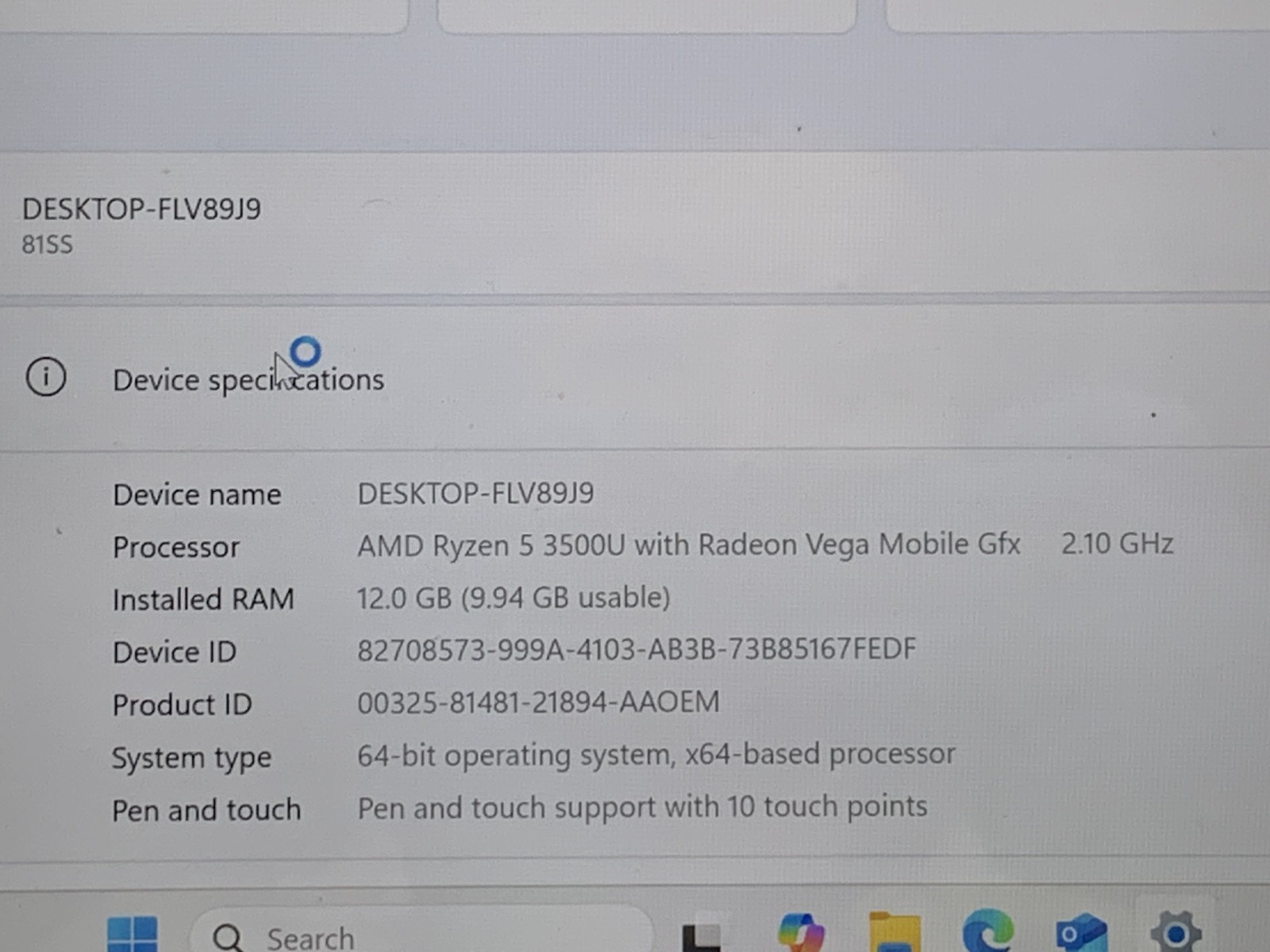Select the DESKTOP-FLV89J9 heading at top
This screenshot has height=952, width=1270.
click(x=141, y=209)
